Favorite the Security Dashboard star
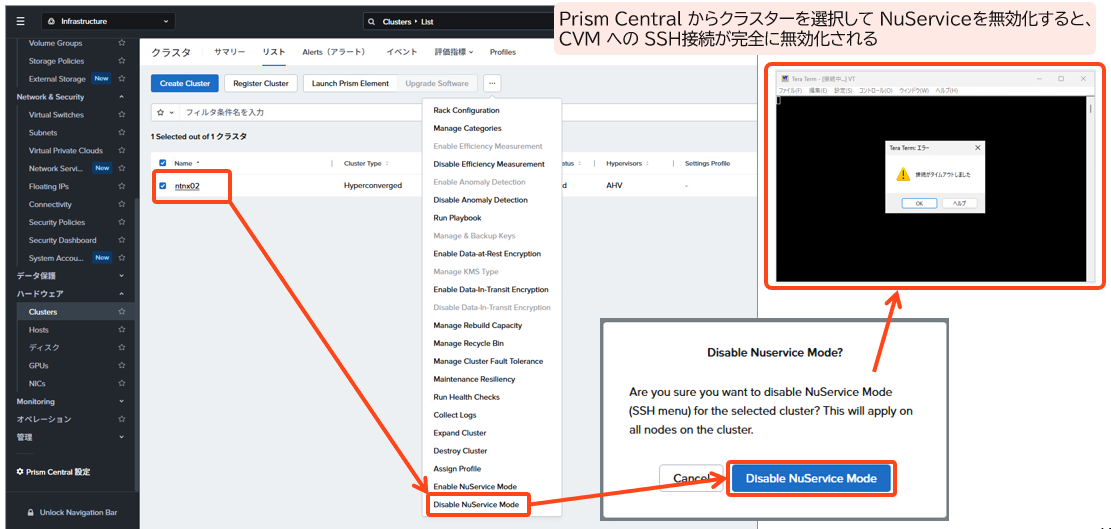Screen dimensions: 1111x529 [122, 240]
